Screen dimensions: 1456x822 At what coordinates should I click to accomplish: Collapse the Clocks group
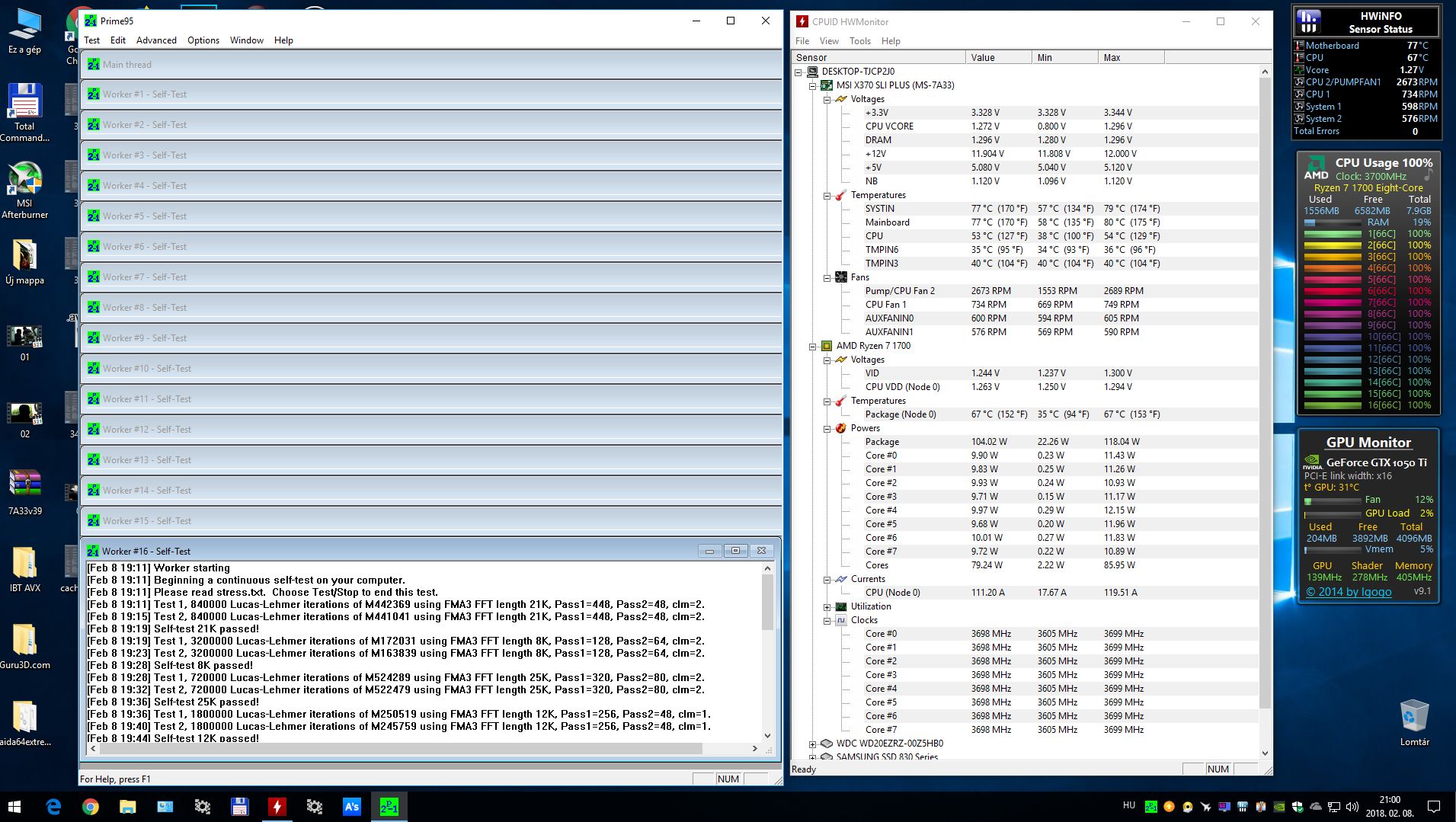coord(827,620)
